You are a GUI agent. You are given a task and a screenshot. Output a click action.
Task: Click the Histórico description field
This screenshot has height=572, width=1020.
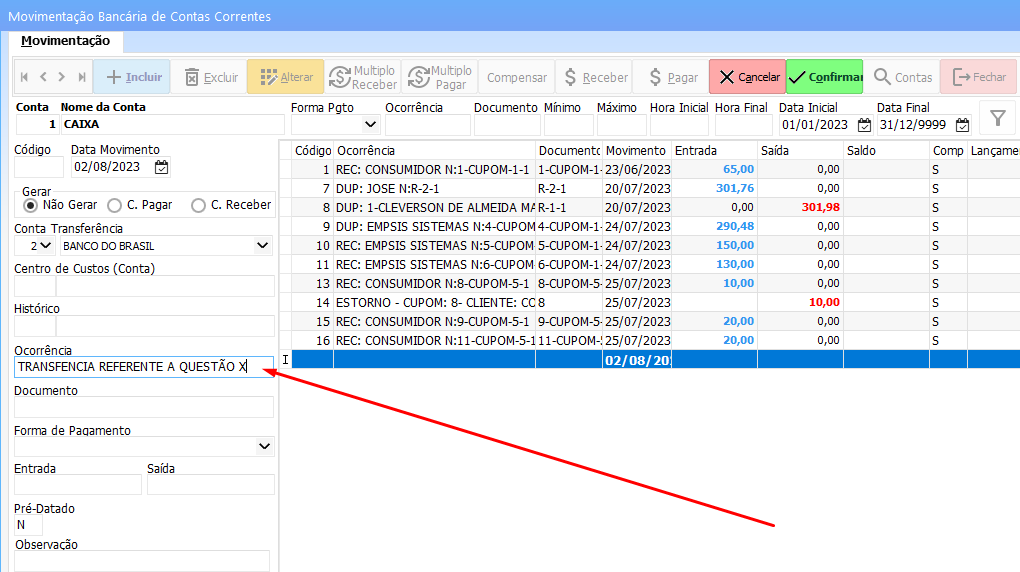tap(165, 326)
